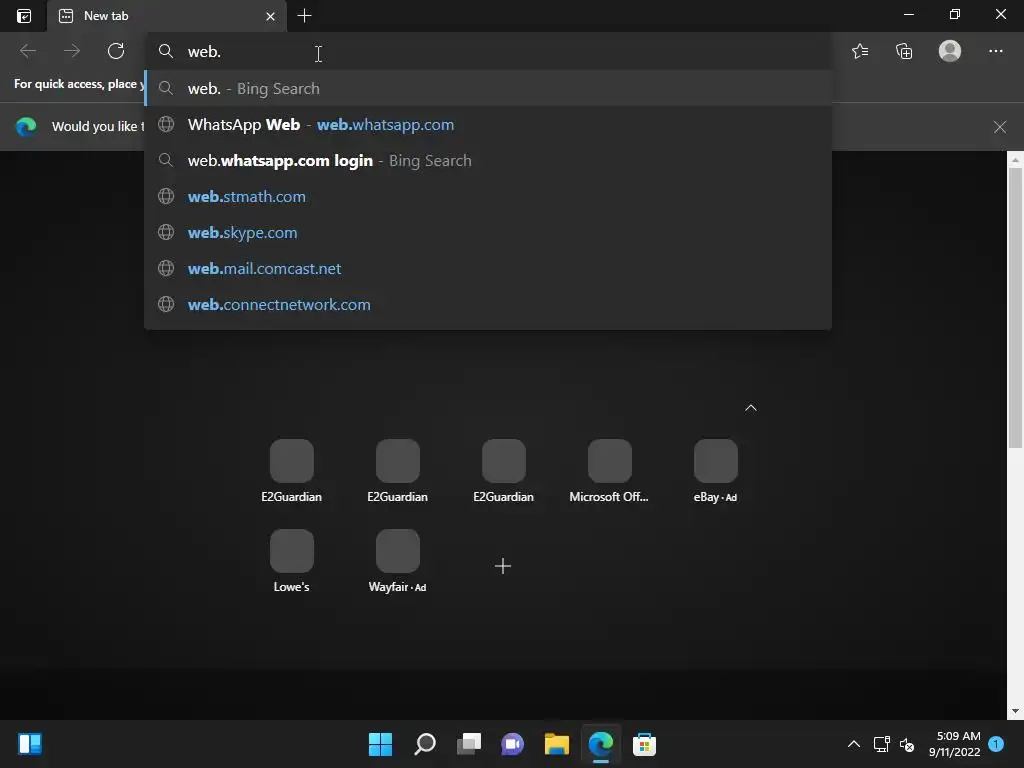1024x768 pixels.
Task: Open Task View on the taskbar
Action: pyautogui.click(x=468, y=744)
